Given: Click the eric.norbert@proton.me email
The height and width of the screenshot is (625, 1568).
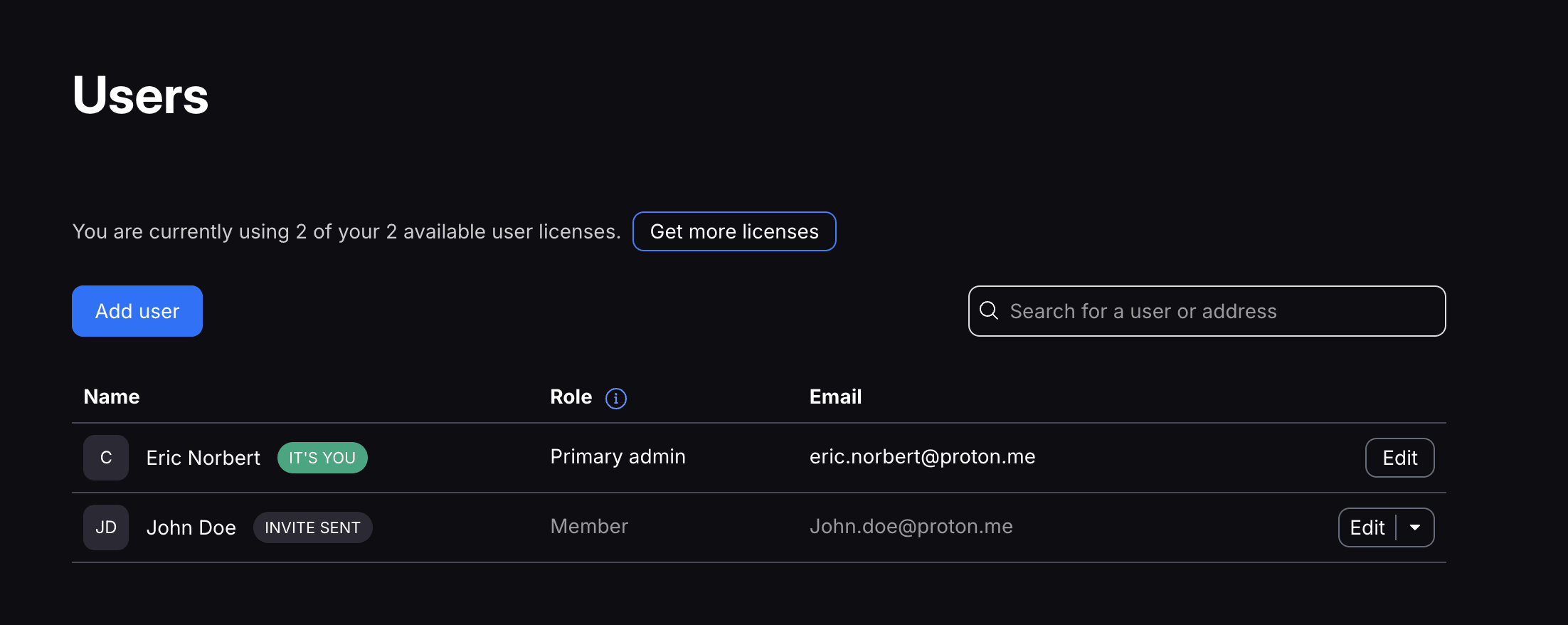Looking at the screenshot, I should point(922,456).
